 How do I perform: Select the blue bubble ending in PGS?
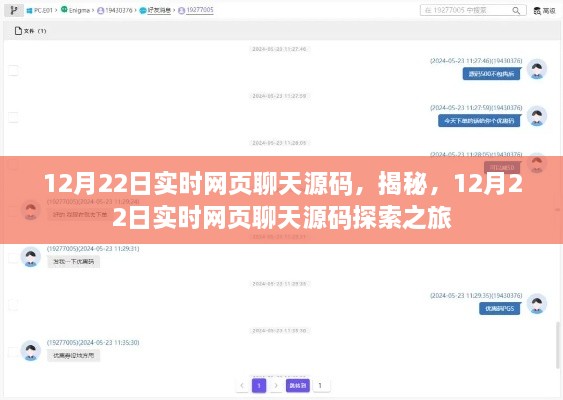click(499, 309)
